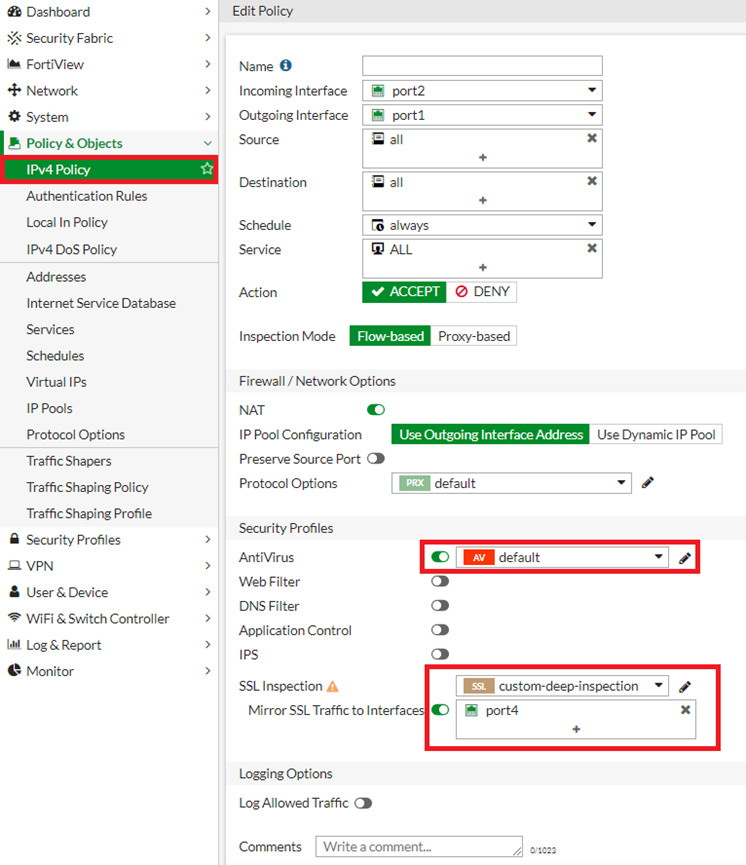The image size is (746, 865).
Task: Enable the Web Filter toggle
Action: coord(440,582)
